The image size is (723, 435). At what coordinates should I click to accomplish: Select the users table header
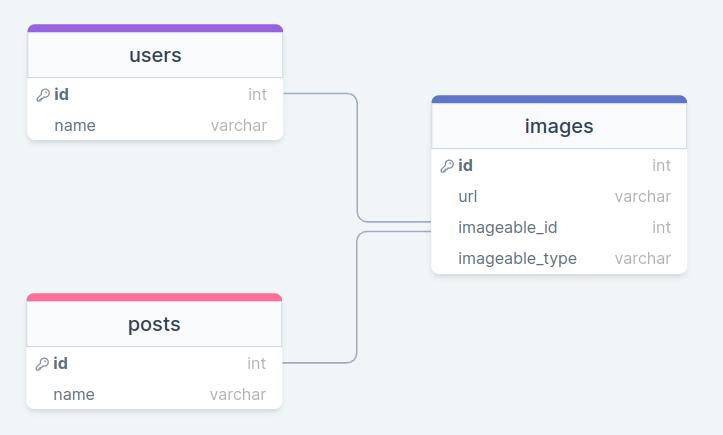point(155,55)
